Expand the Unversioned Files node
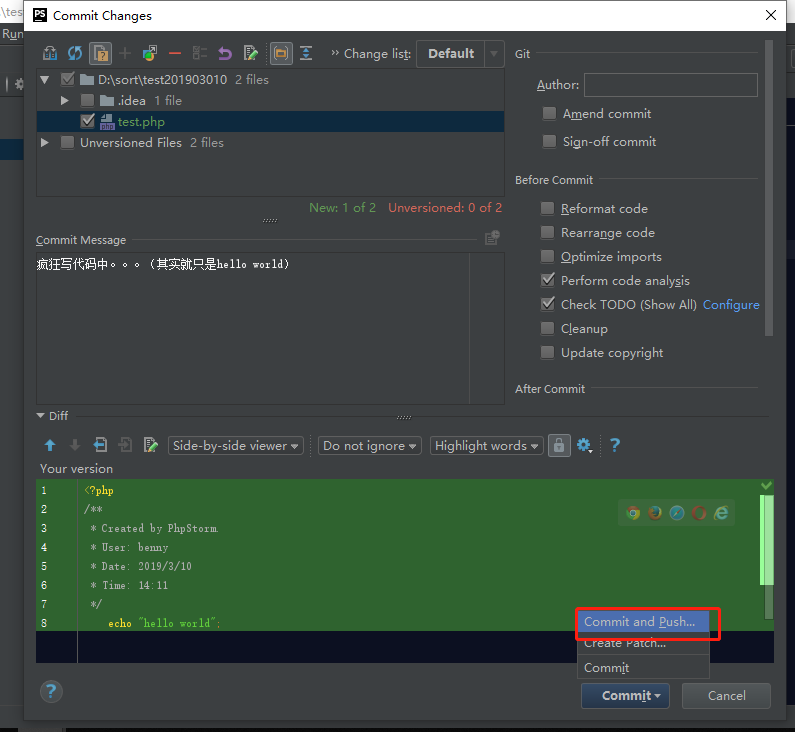795x732 pixels. [x=45, y=142]
